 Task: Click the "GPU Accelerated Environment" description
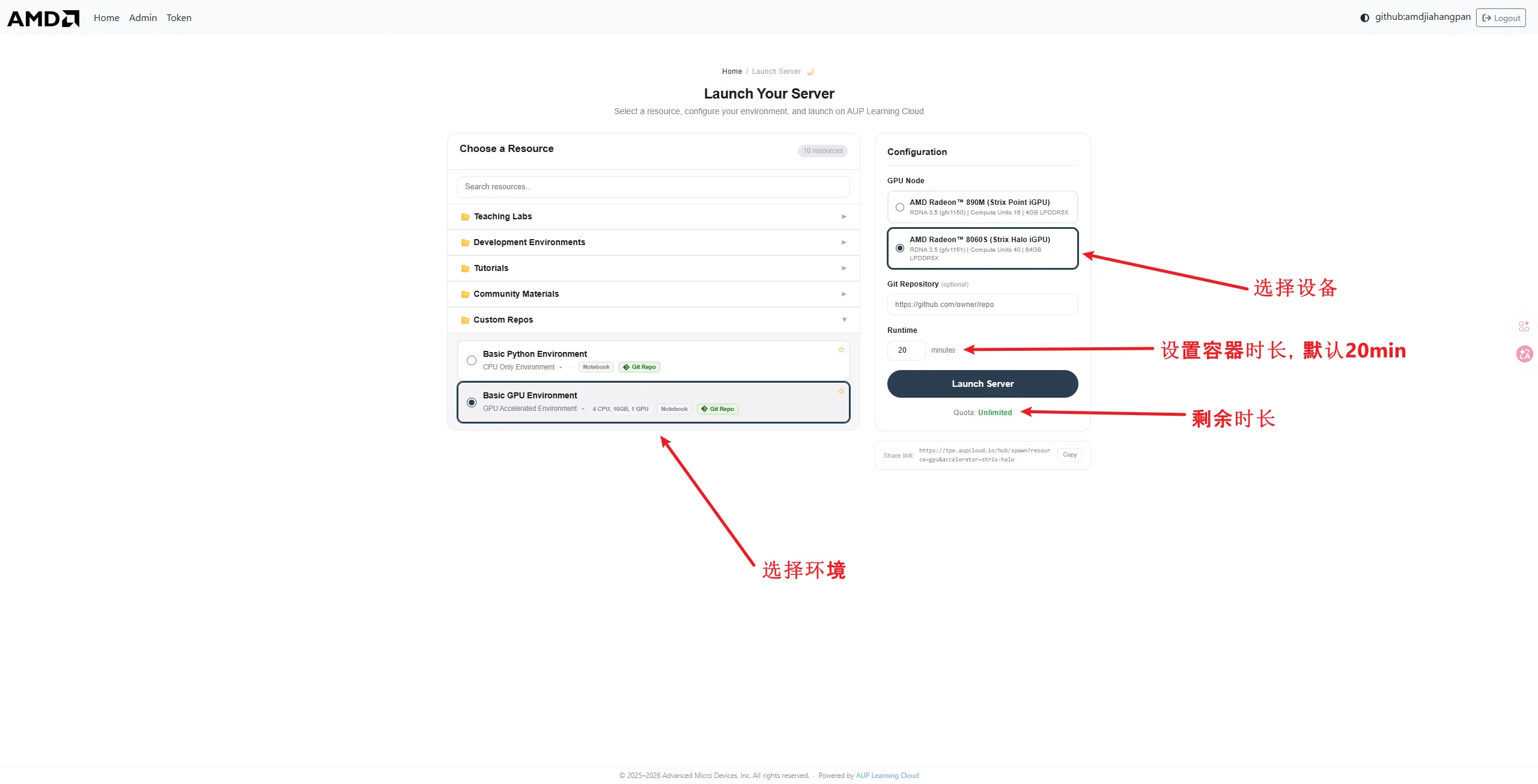pyautogui.click(x=530, y=409)
